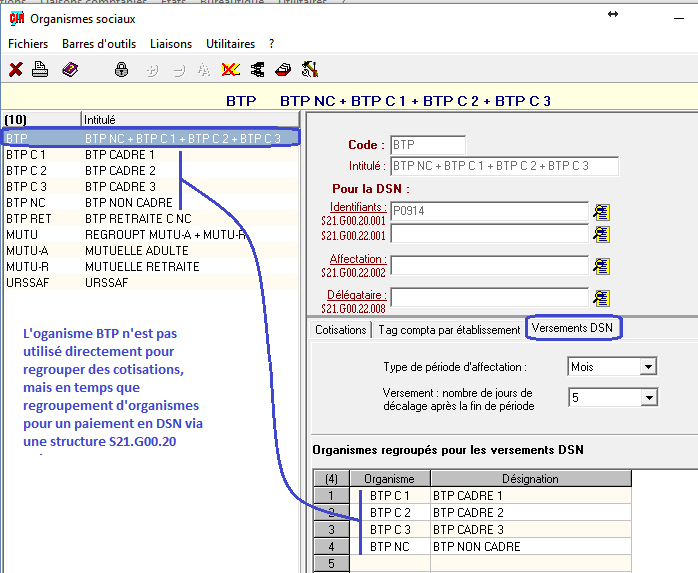
Task: Click row header 4 in DSN table
Action: (331, 546)
